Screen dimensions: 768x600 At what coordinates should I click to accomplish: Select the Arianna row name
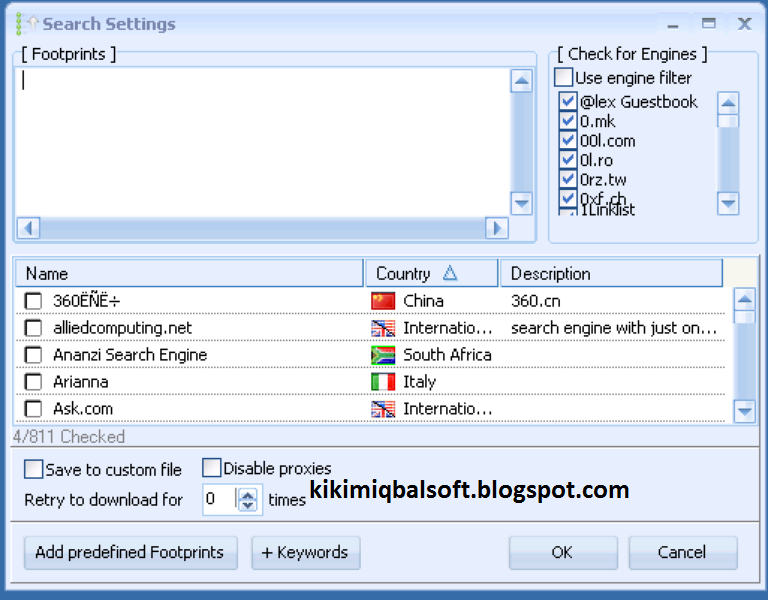81,382
